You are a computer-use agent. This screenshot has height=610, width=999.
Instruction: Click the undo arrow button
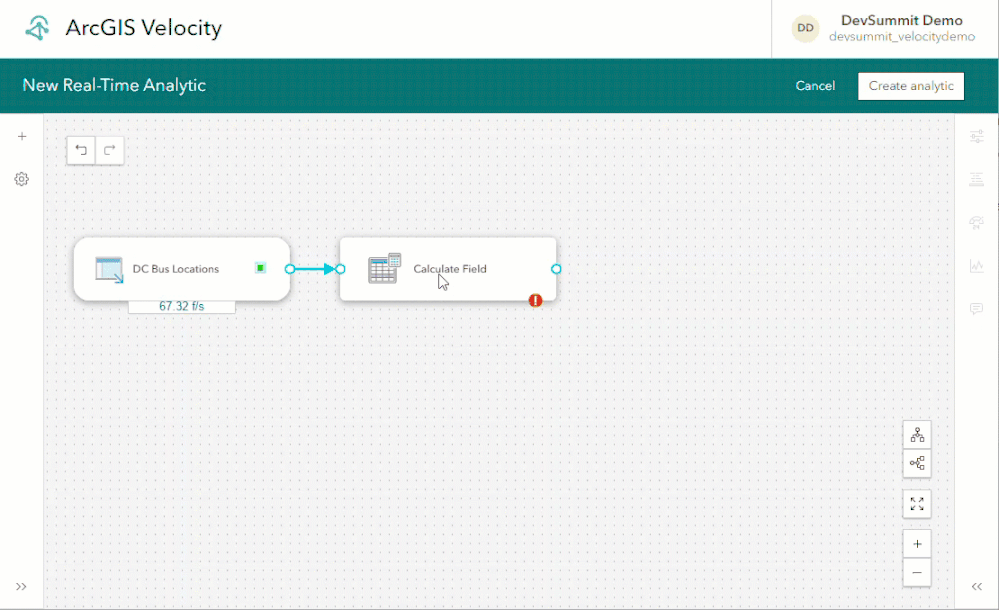click(x=81, y=150)
